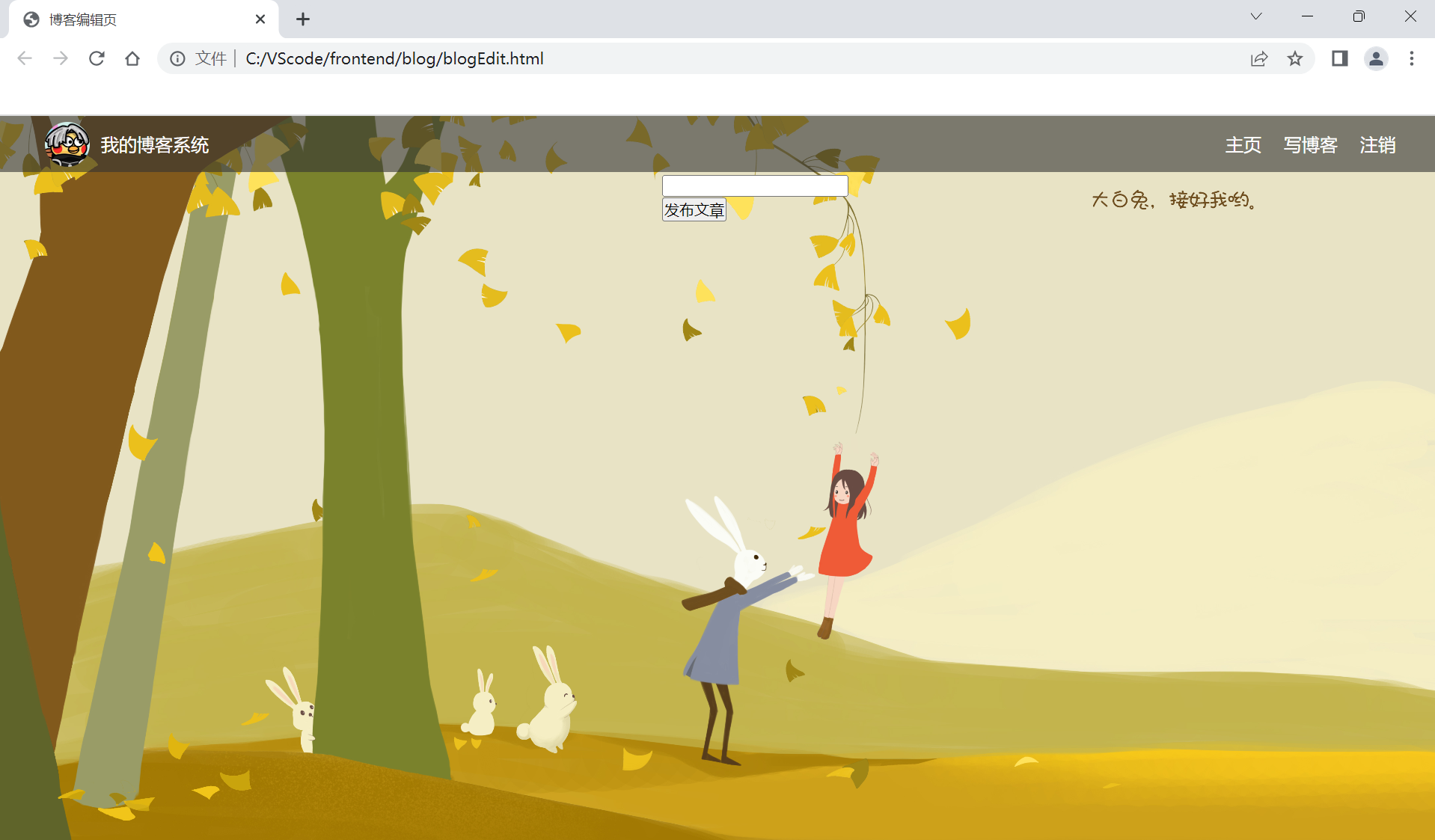Open the Chrome three-dot menu

tap(1412, 58)
